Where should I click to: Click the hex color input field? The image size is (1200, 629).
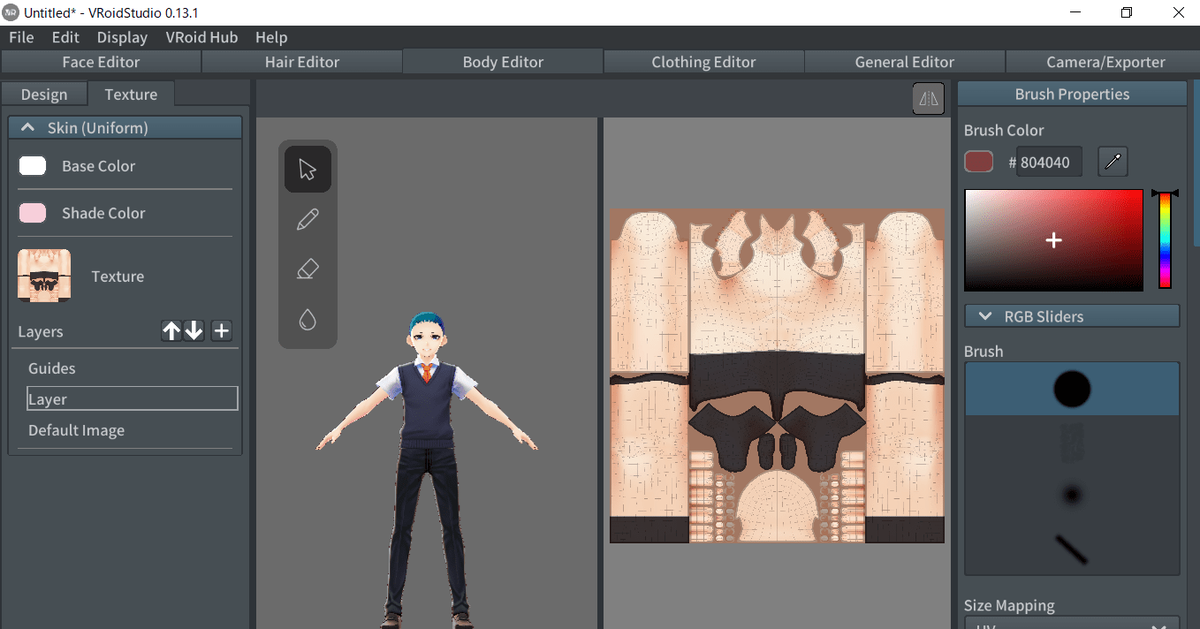1049,162
